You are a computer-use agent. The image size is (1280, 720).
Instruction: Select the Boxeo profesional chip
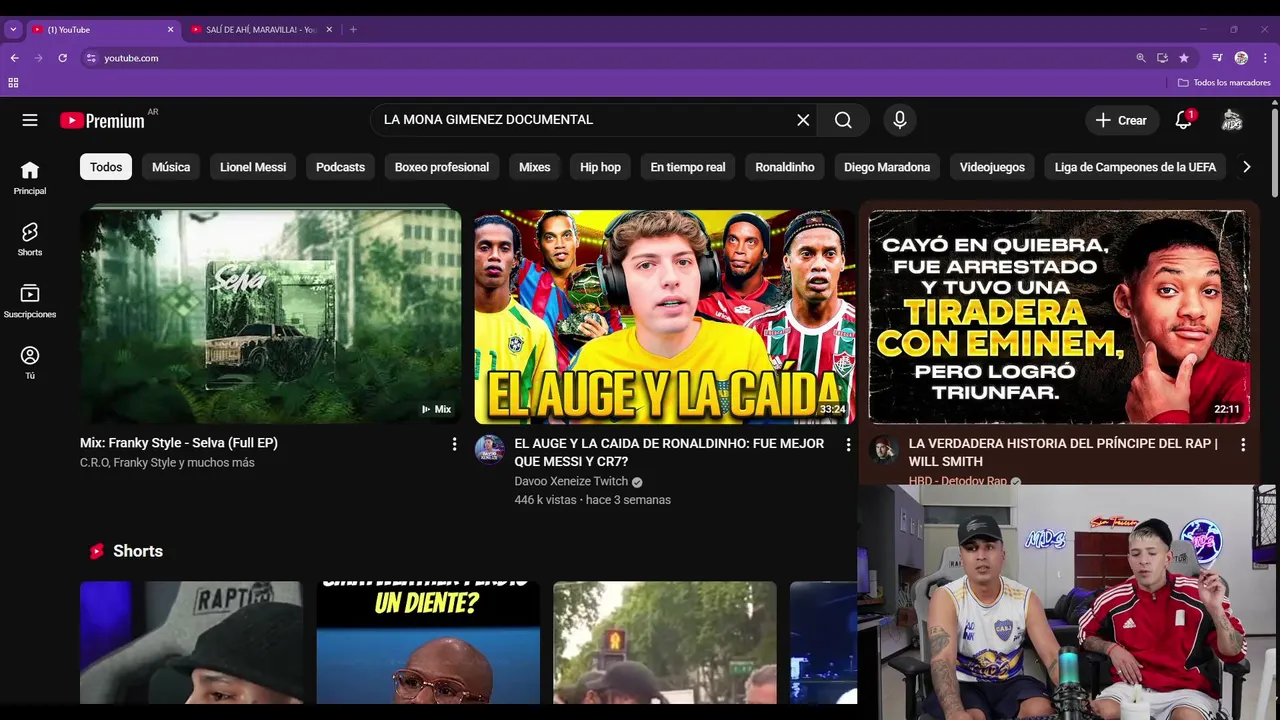pyautogui.click(x=442, y=167)
